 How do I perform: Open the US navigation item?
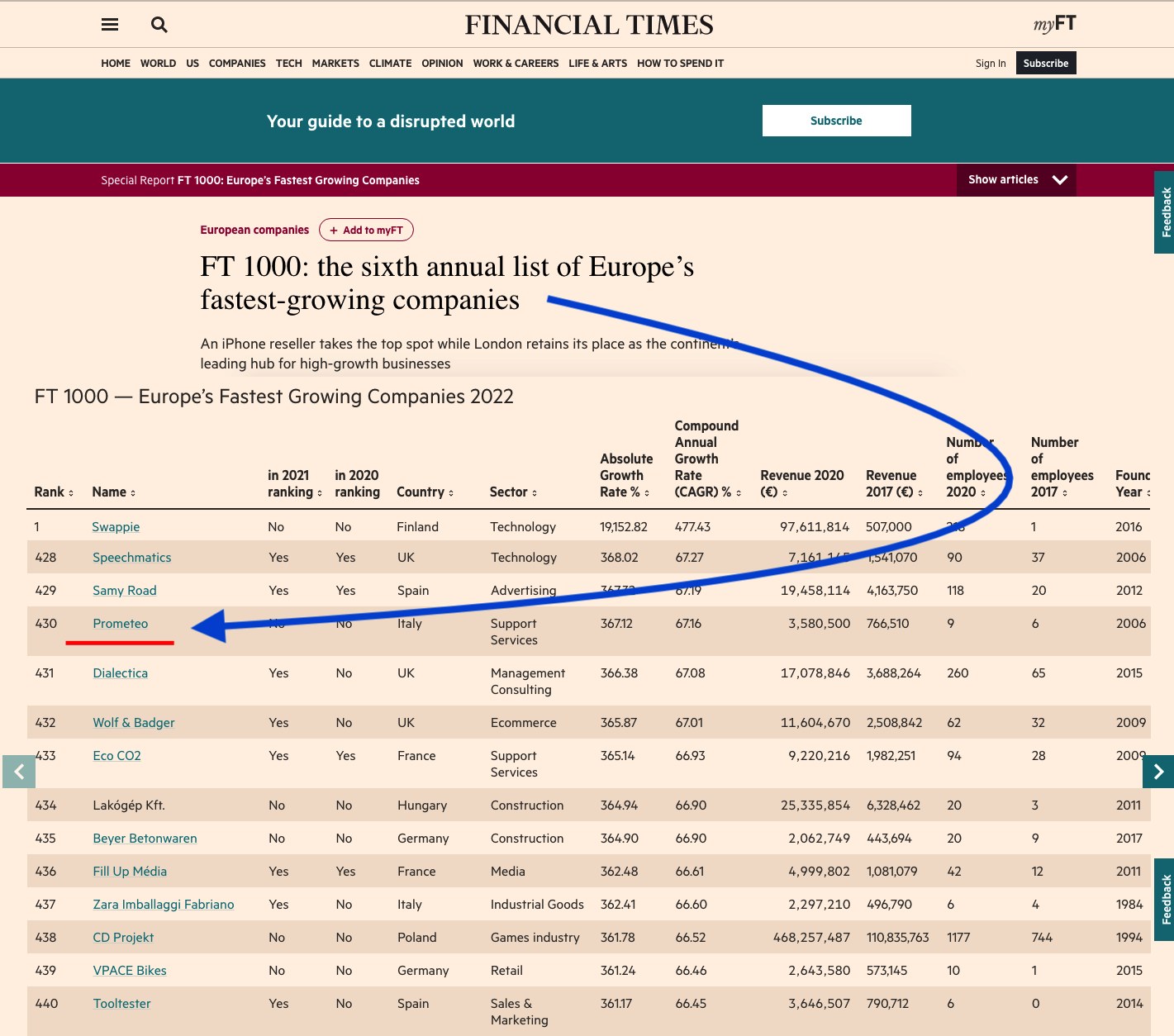point(192,63)
